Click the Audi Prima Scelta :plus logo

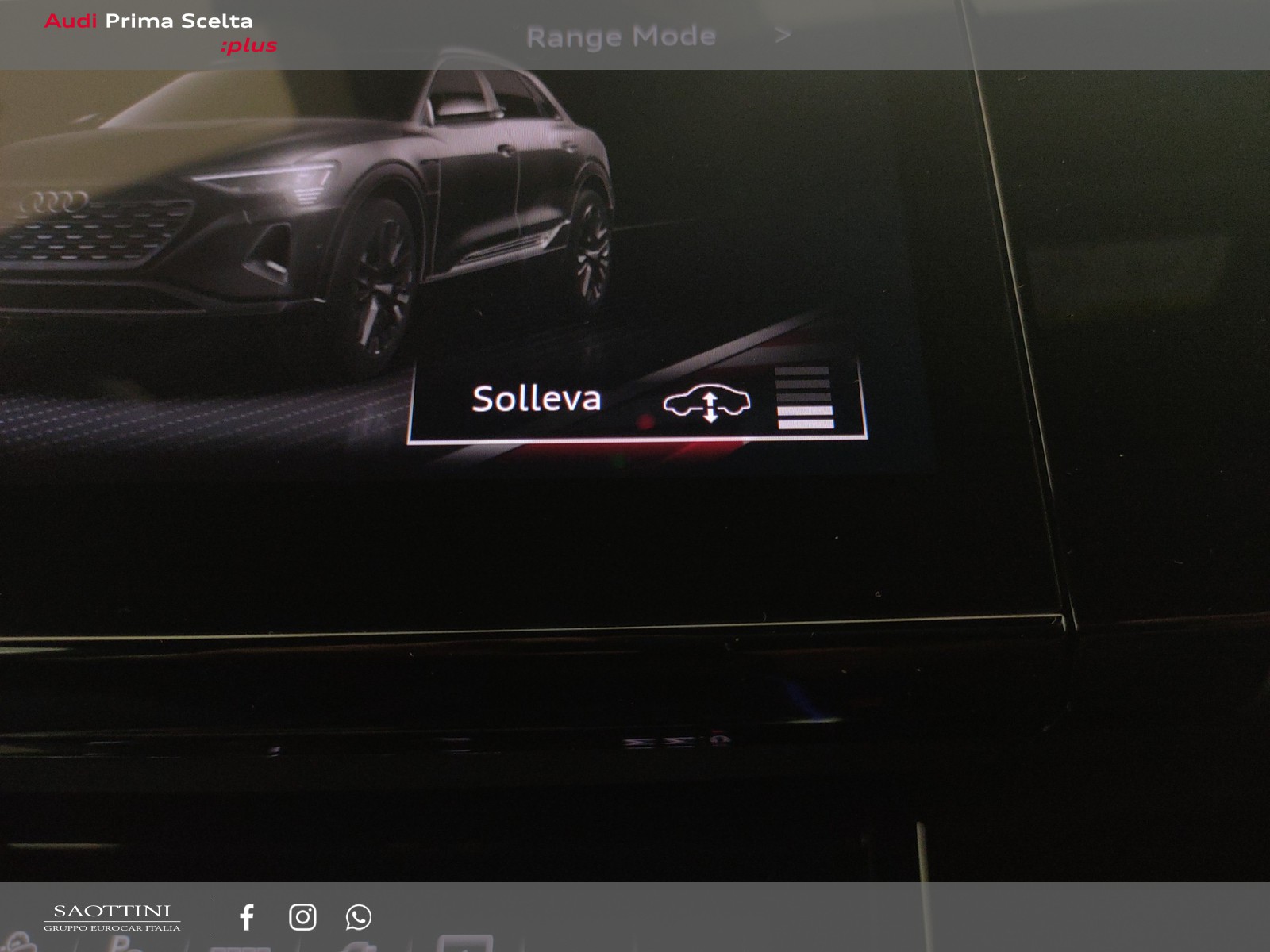[160, 33]
